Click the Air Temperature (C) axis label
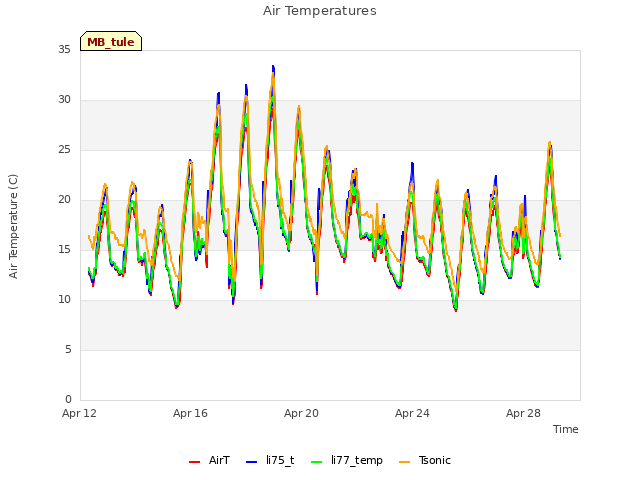The image size is (640, 480). coord(13,226)
